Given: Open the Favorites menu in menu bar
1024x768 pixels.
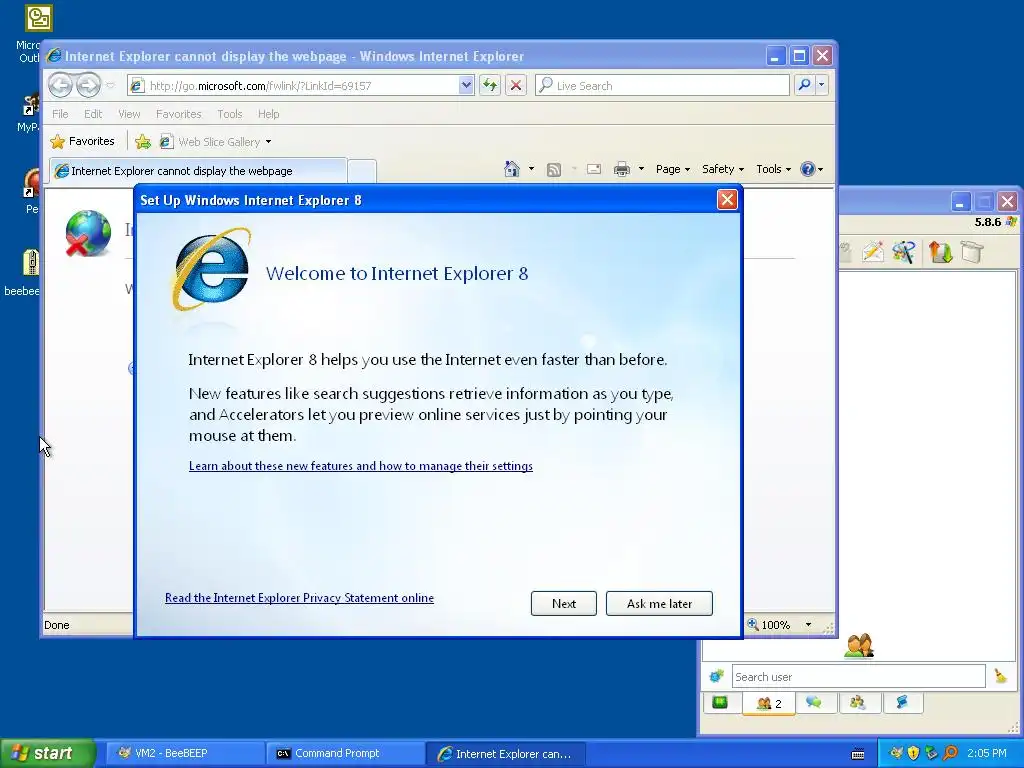Looking at the screenshot, I should tap(178, 114).
